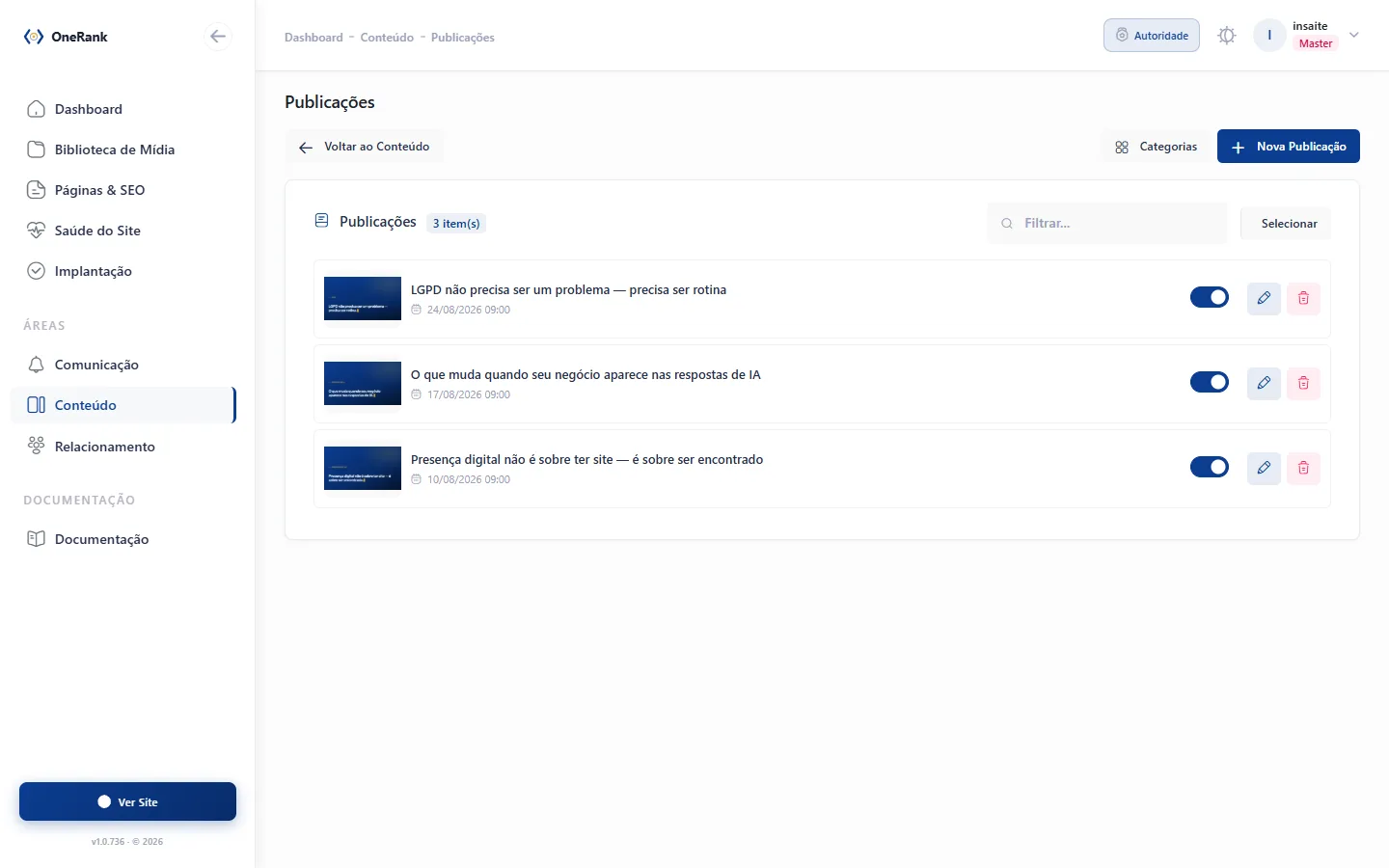
Task: Open Dashboard in the sidebar
Action: pyautogui.click(x=123, y=109)
